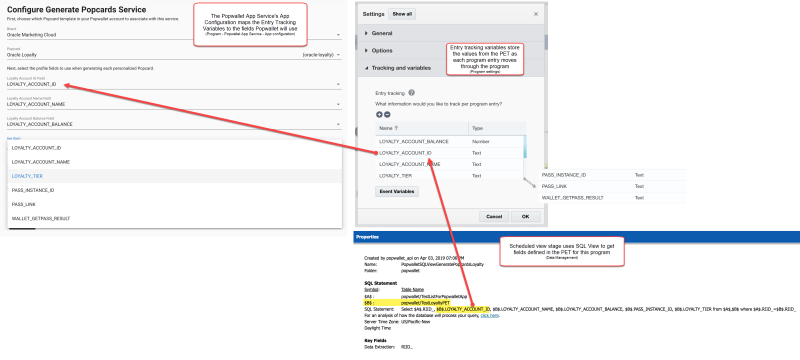Click the Event Variables button

tap(397, 192)
